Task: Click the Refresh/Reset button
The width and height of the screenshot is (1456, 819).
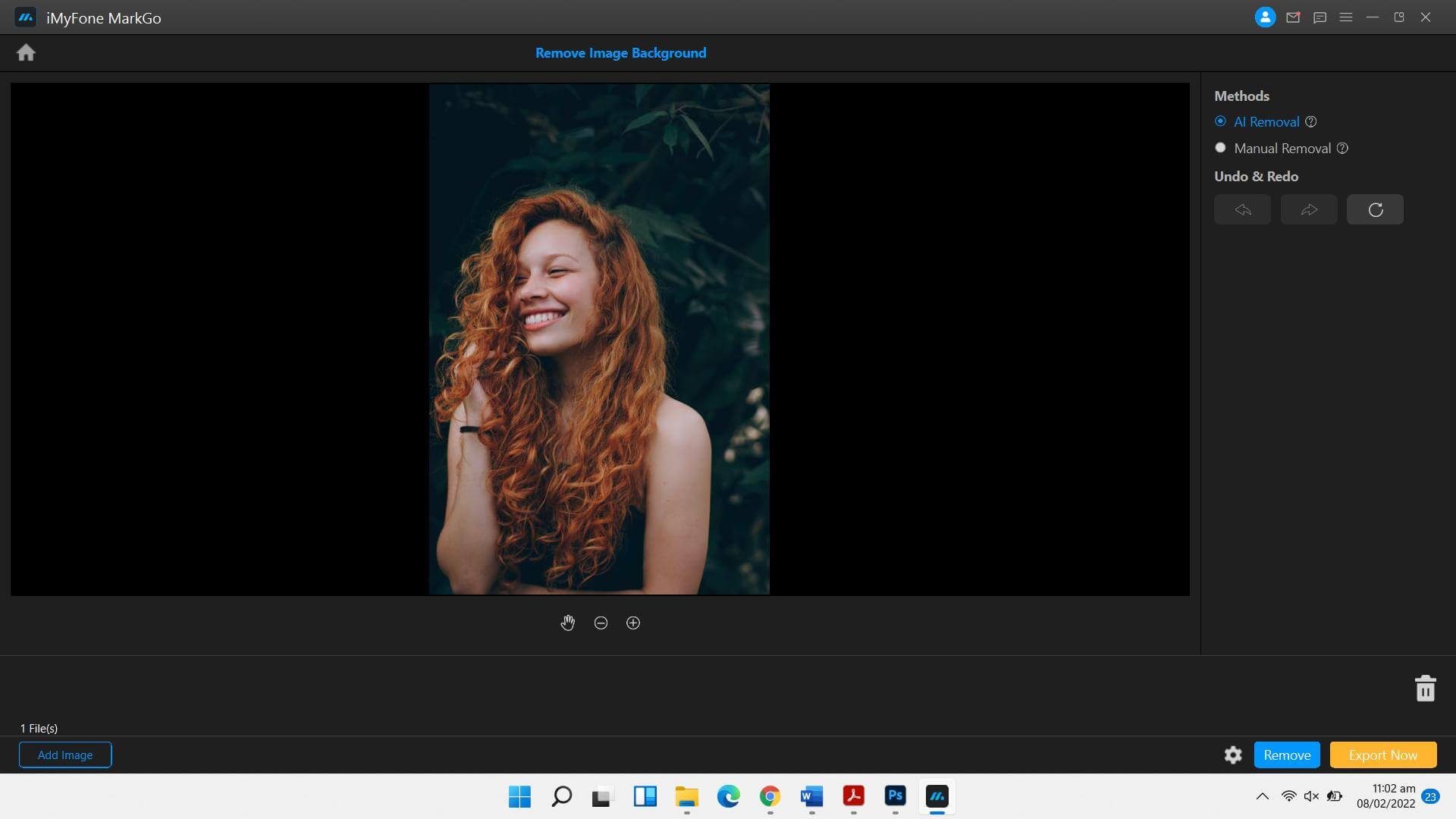Action: pyautogui.click(x=1375, y=209)
